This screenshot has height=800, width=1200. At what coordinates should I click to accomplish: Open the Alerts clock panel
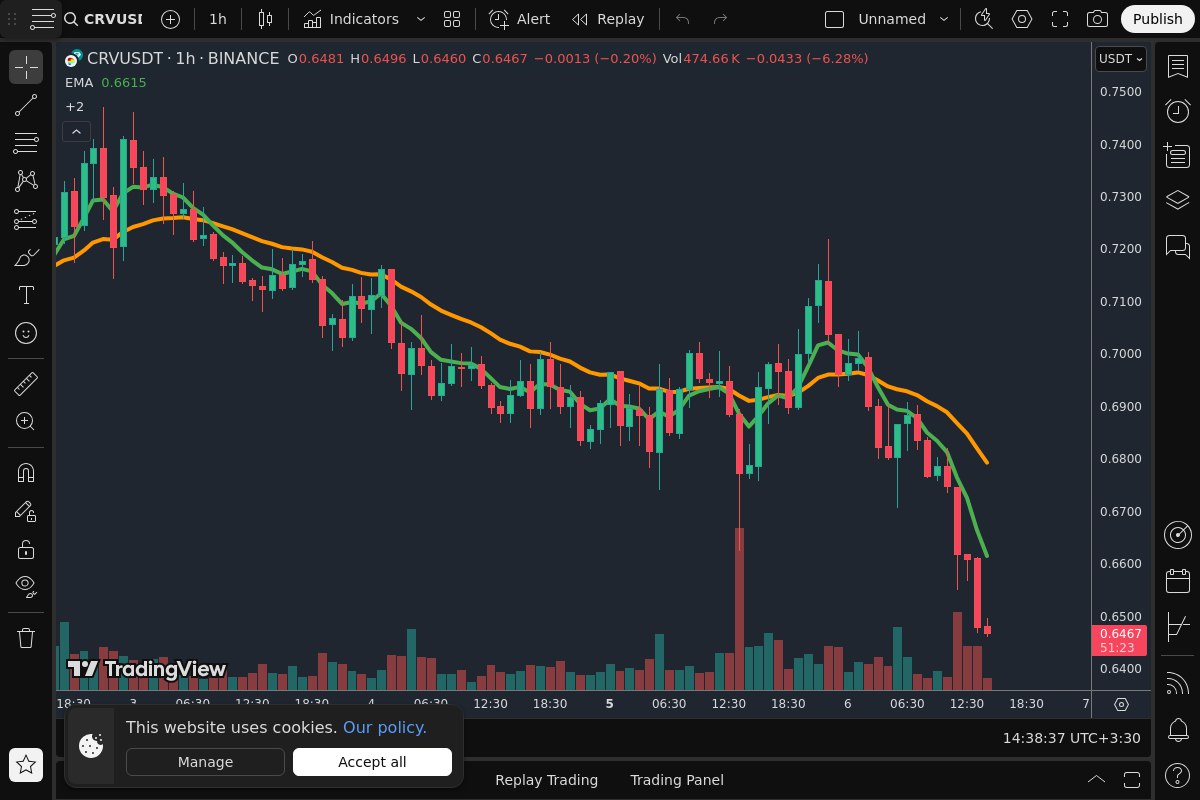[1178, 110]
